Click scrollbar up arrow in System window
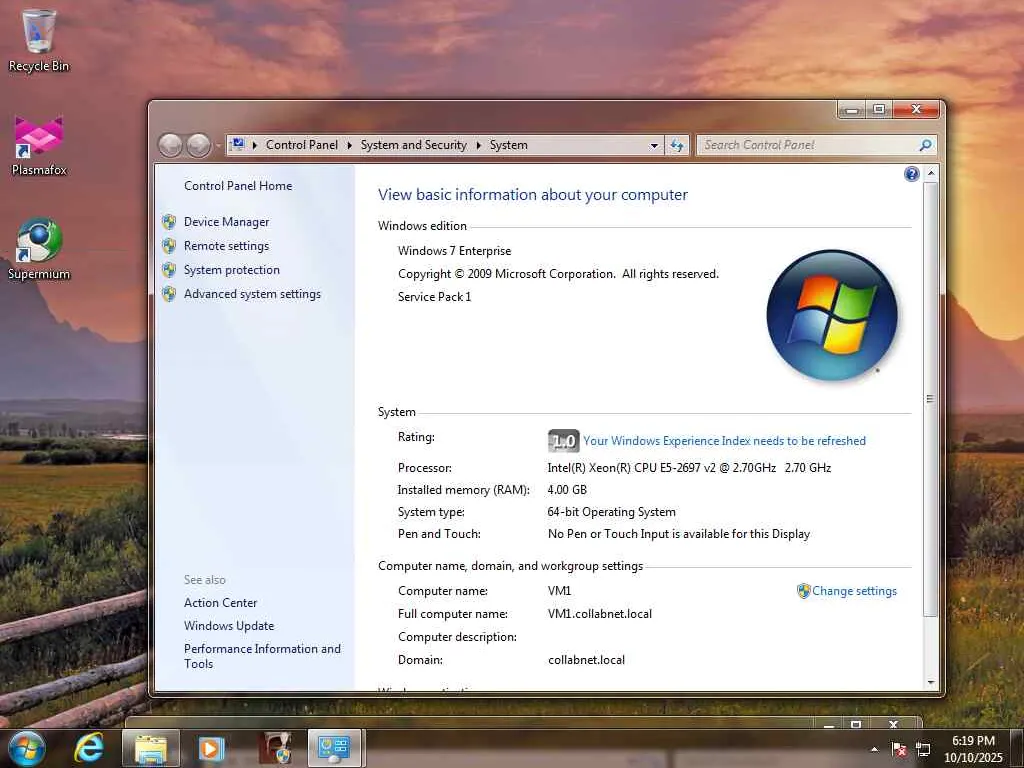 click(x=931, y=174)
